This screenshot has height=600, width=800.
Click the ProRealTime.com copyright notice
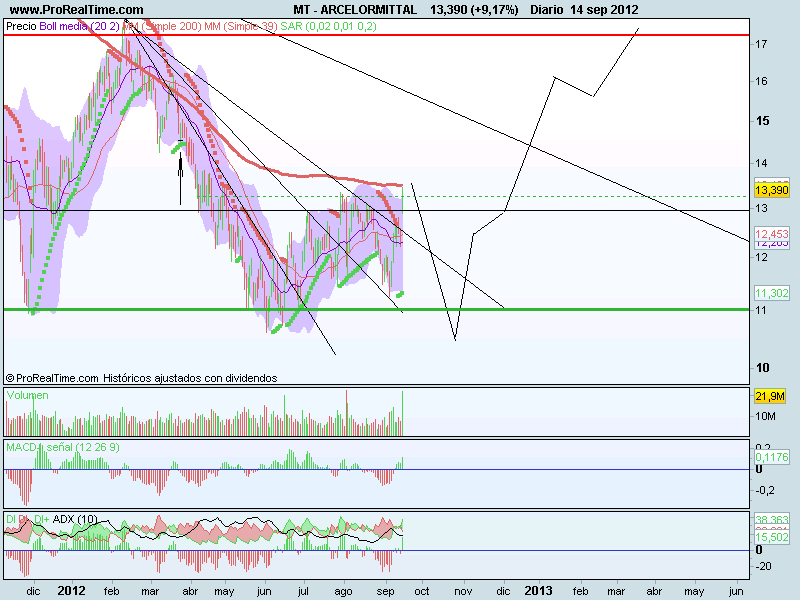(x=141, y=378)
